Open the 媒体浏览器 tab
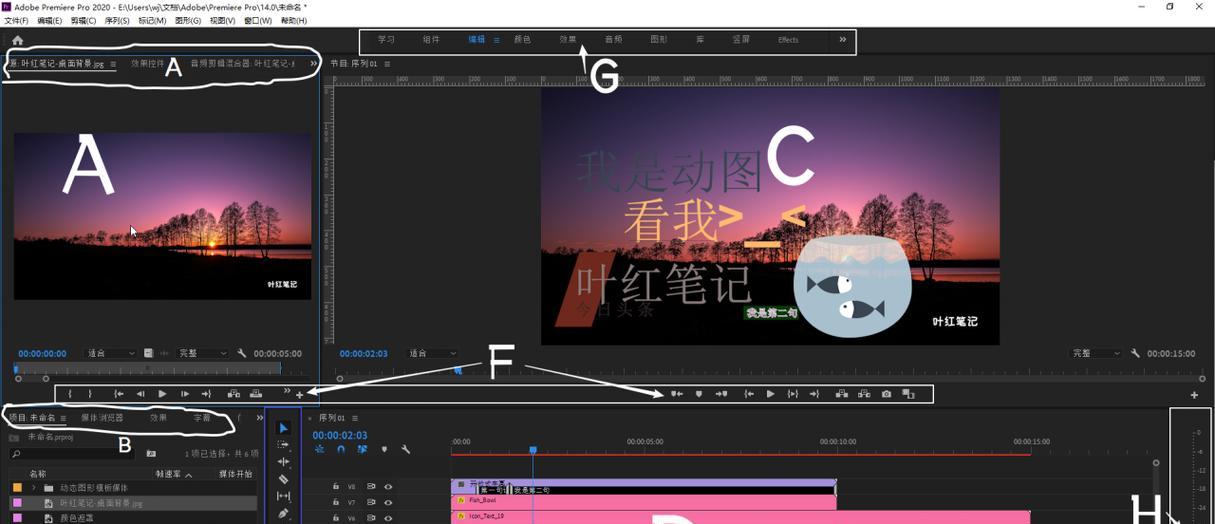 click(x=102, y=417)
